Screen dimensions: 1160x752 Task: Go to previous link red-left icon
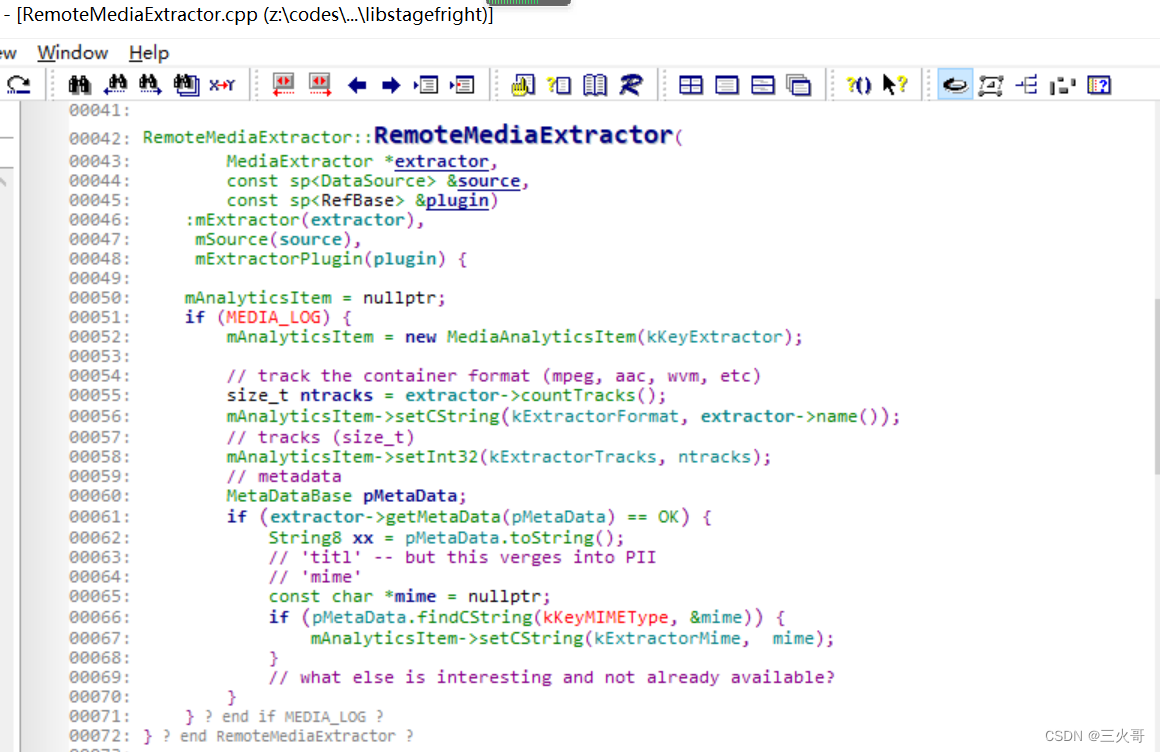[283, 85]
